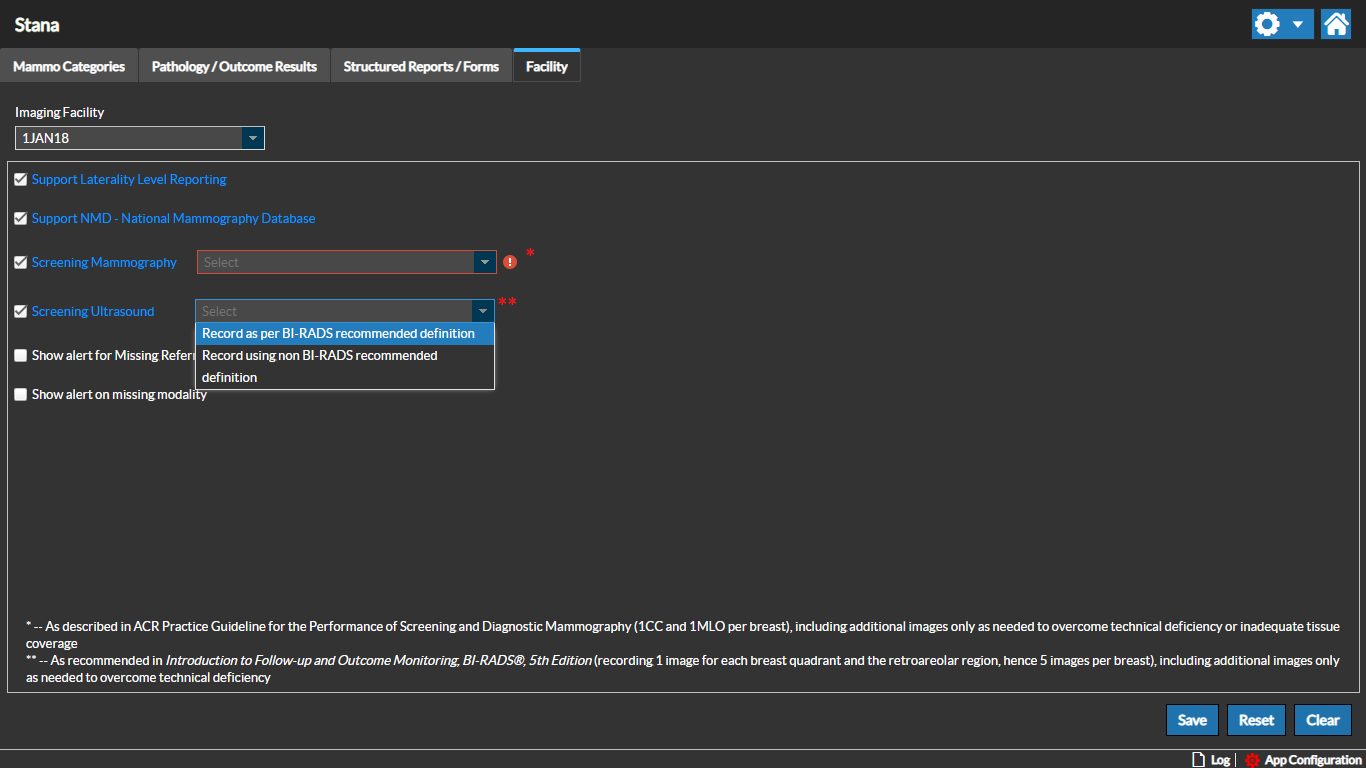Enable Show alert on missing modality
Viewport: 1366px width, 768px height.
pyautogui.click(x=21, y=395)
